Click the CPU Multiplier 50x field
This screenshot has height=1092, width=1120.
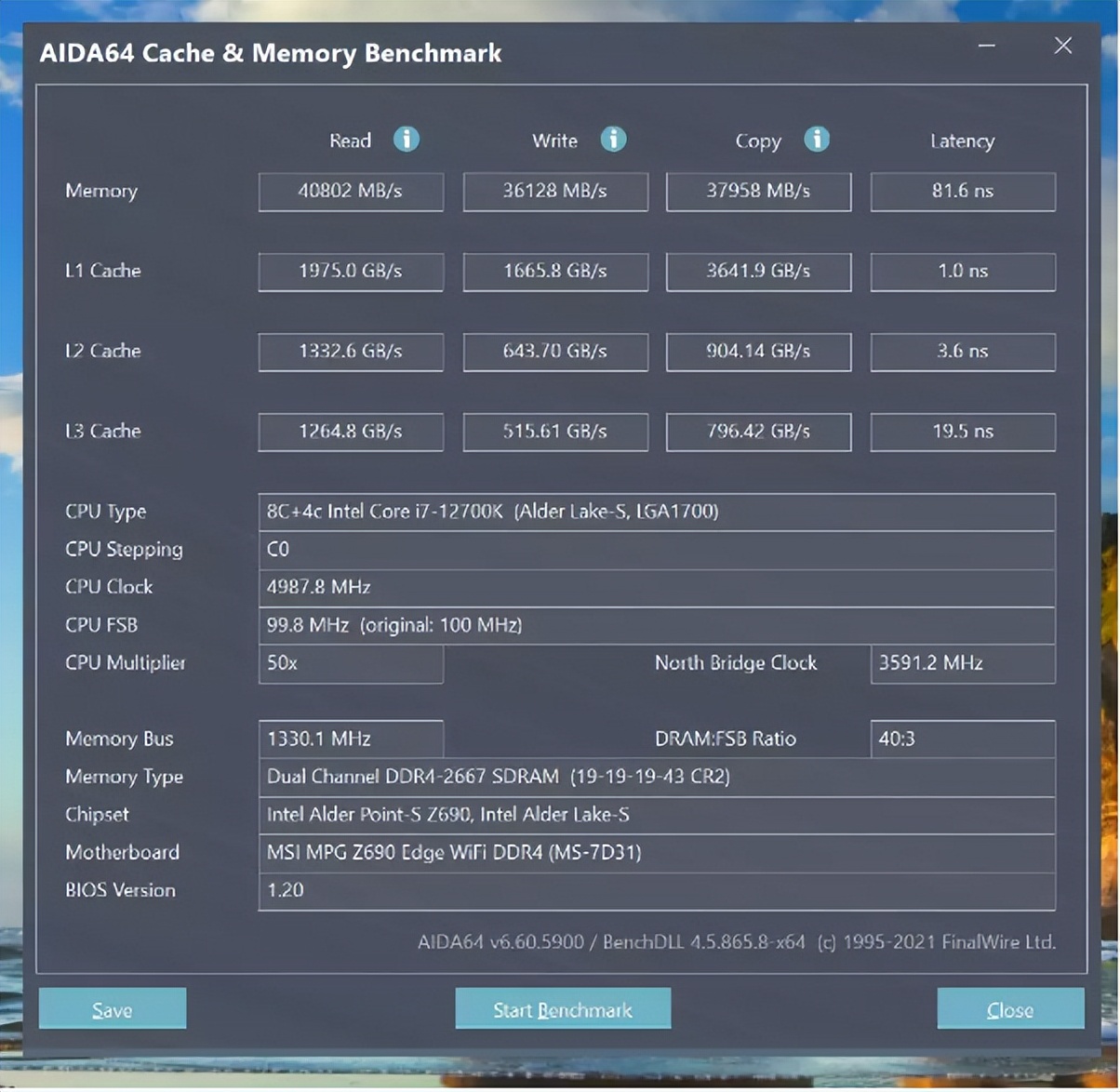[x=351, y=664]
